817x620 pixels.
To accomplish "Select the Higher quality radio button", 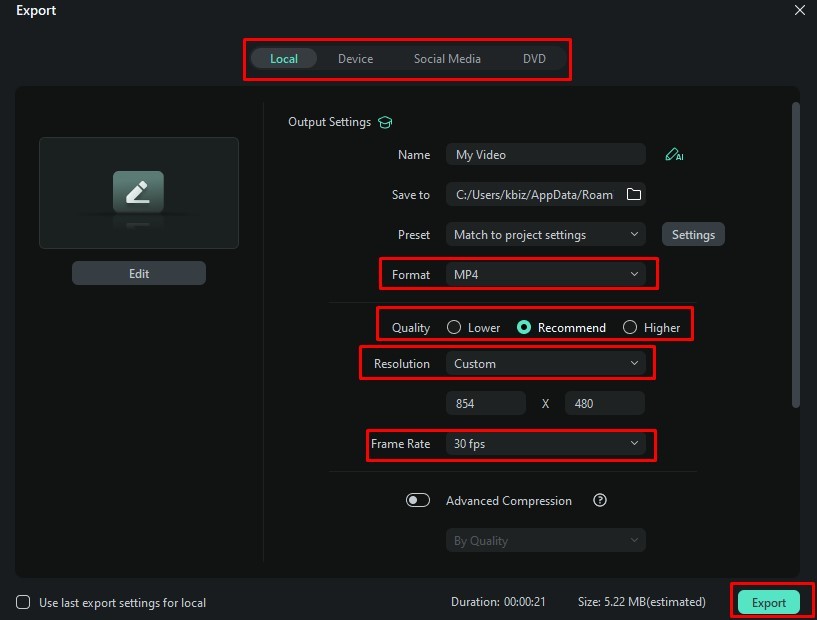I will (x=630, y=328).
